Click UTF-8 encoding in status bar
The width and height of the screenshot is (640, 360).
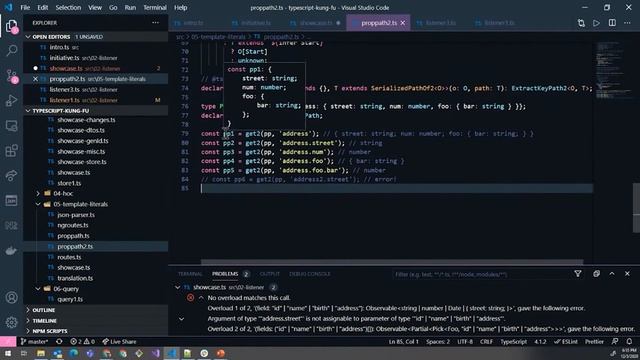pos(465,342)
